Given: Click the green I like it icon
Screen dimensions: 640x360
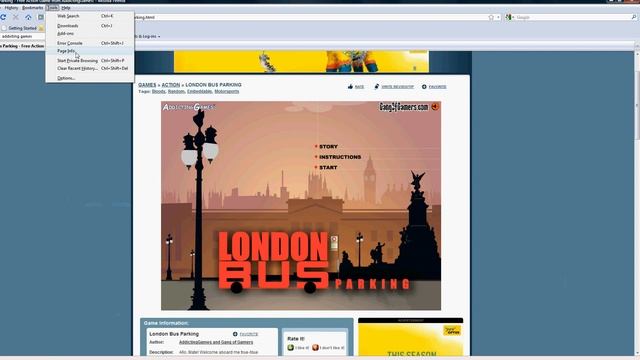Looking at the screenshot, I should click(x=291, y=347).
